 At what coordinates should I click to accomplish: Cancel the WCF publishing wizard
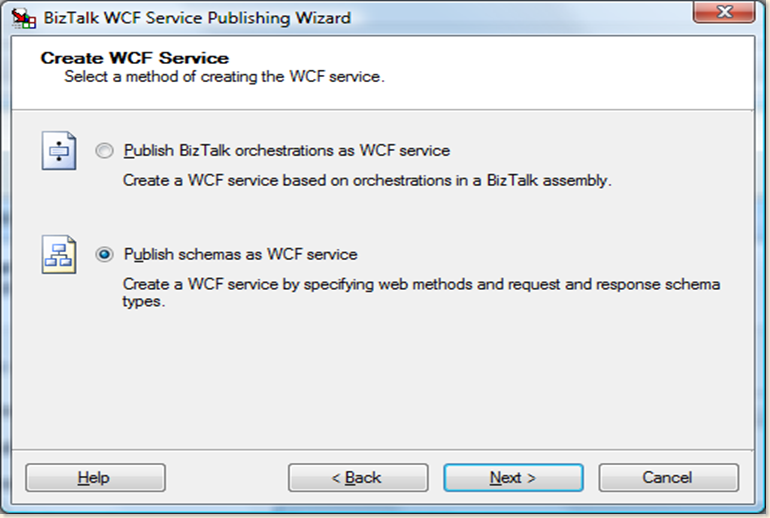click(668, 478)
